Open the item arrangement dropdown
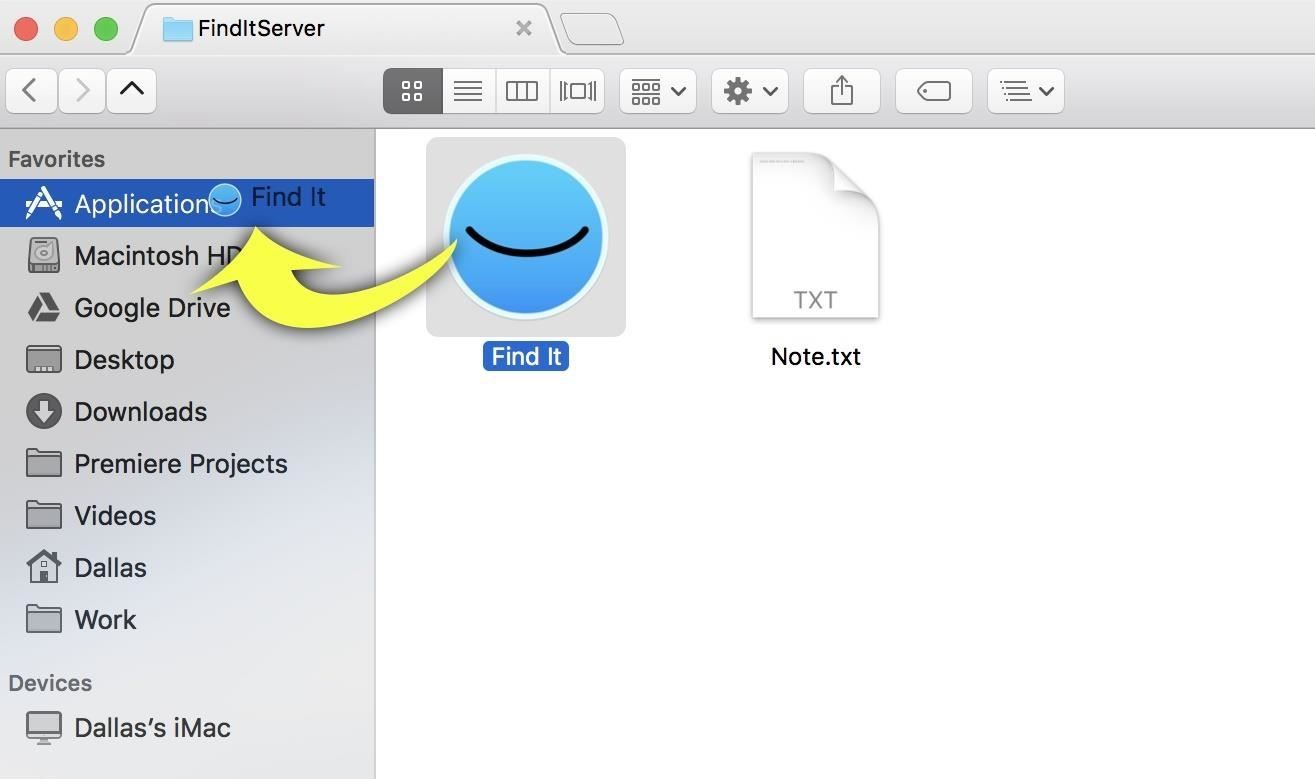 click(x=656, y=90)
